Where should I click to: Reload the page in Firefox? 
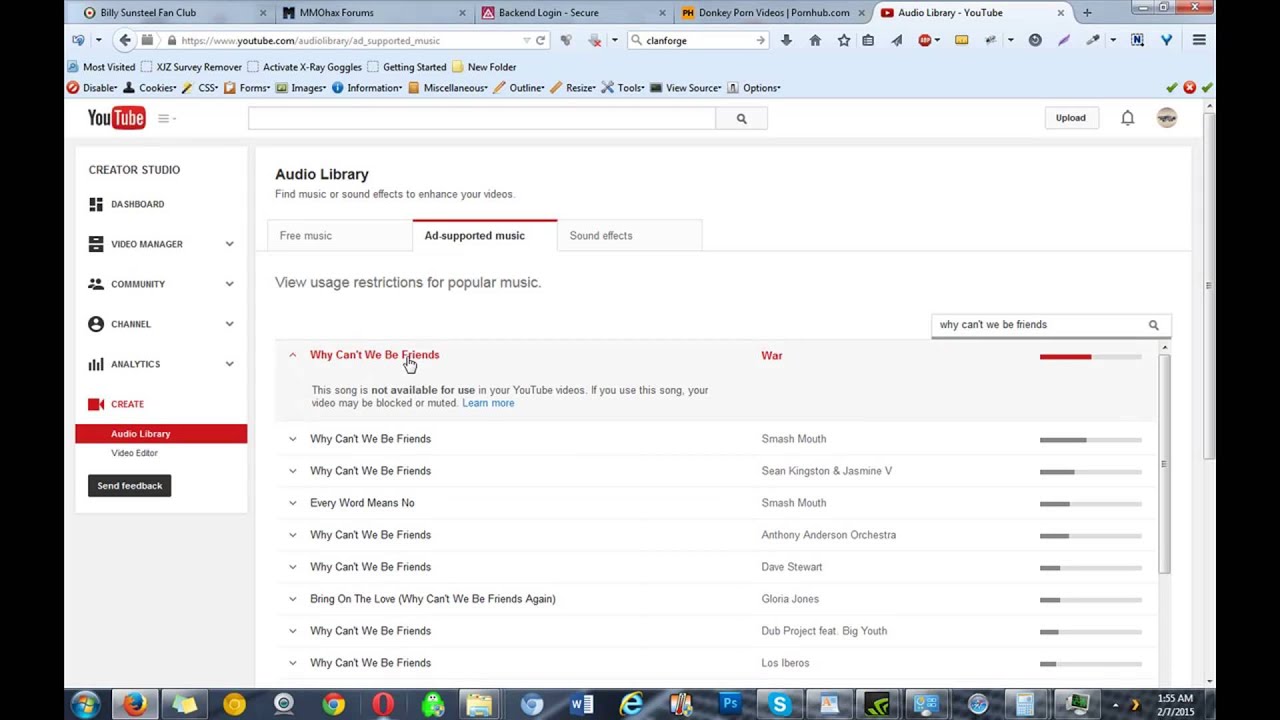click(x=540, y=40)
